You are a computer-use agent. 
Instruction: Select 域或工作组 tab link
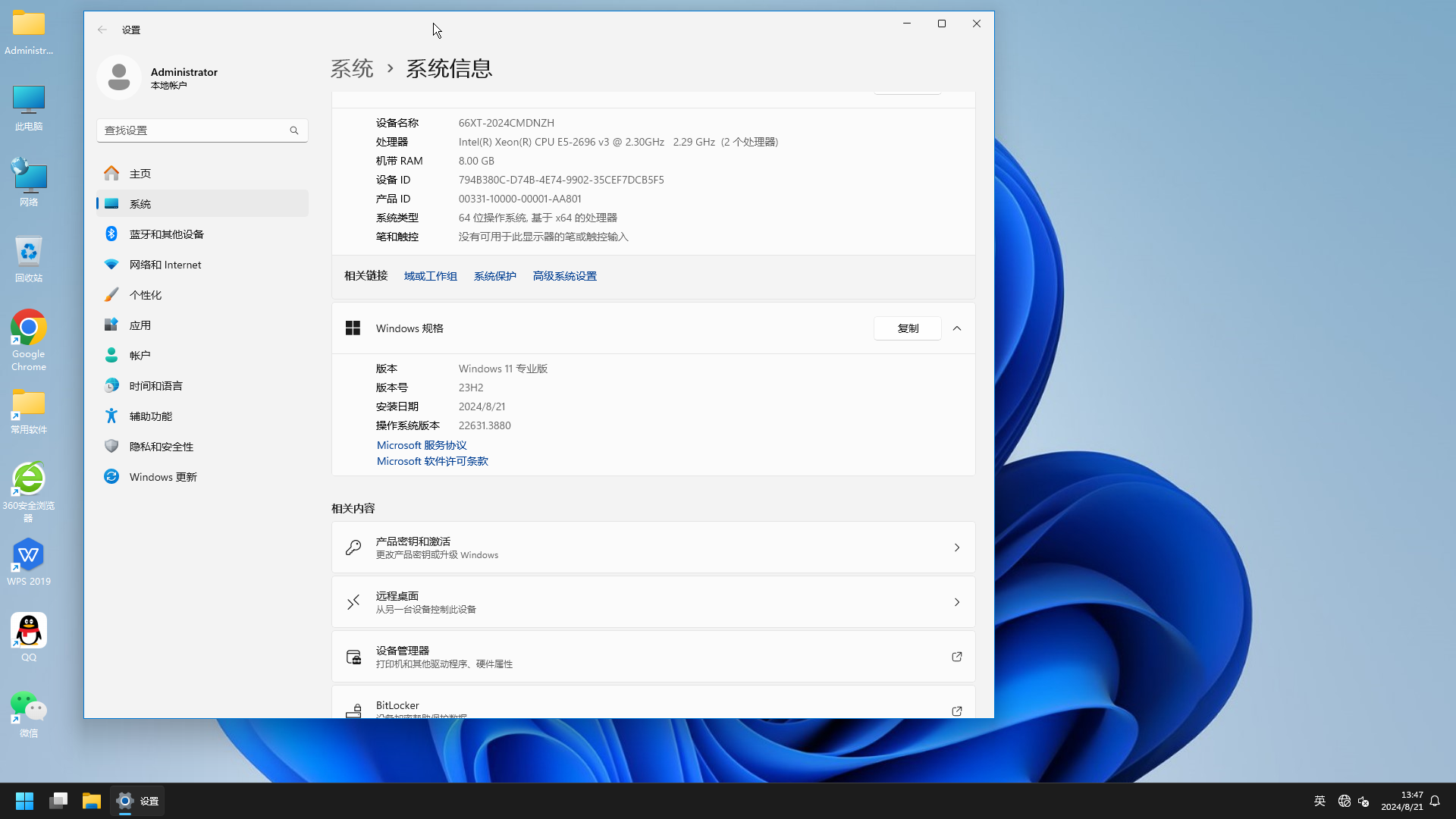pyautogui.click(x=431, y=276)
